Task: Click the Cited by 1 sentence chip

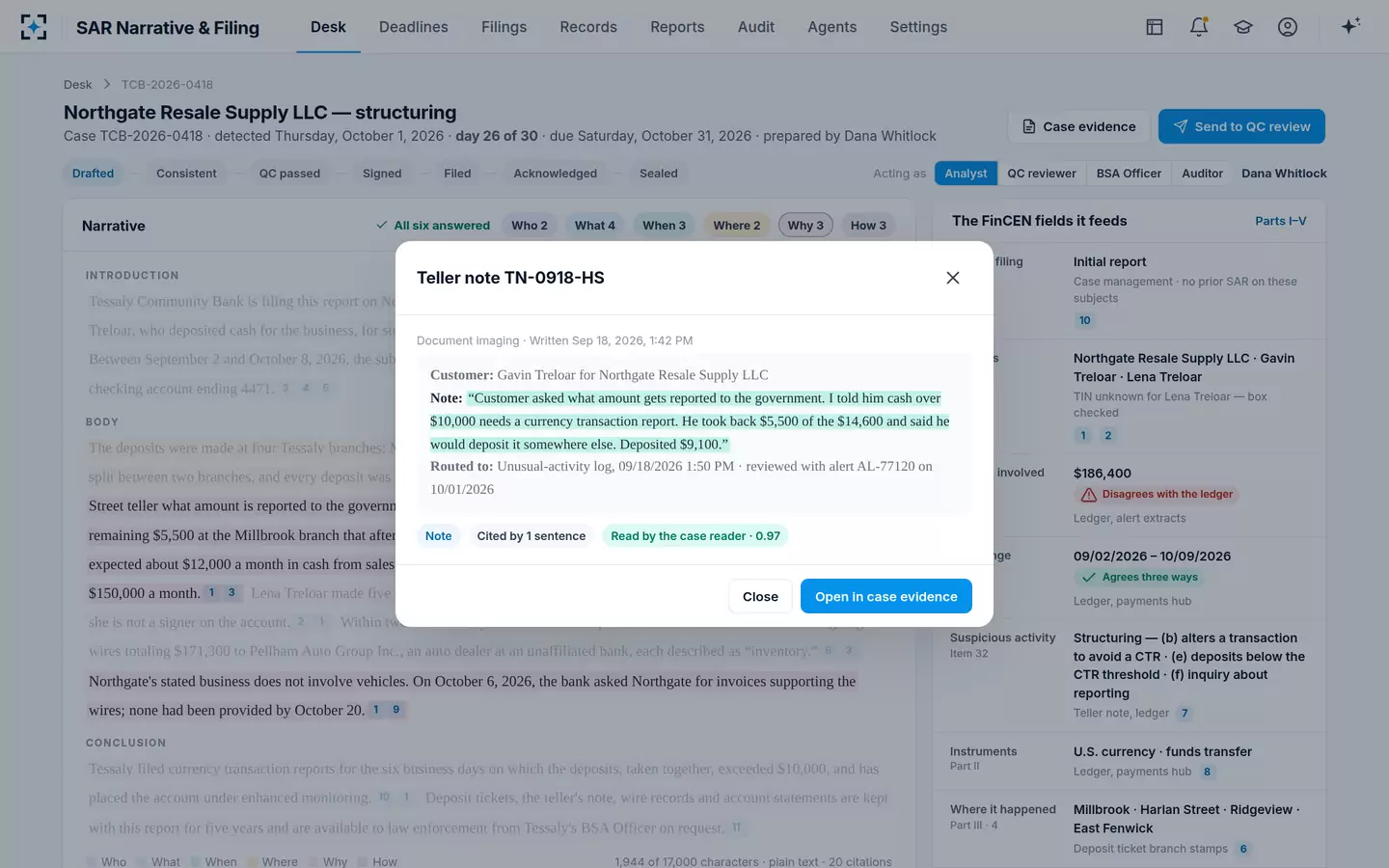Action: click(x=531, y=536)
